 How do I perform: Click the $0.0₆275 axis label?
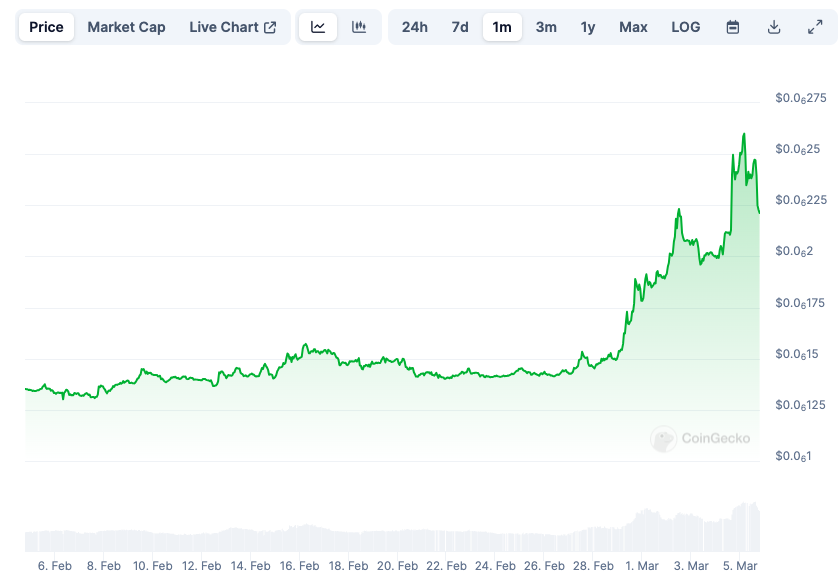pos(800,98)
